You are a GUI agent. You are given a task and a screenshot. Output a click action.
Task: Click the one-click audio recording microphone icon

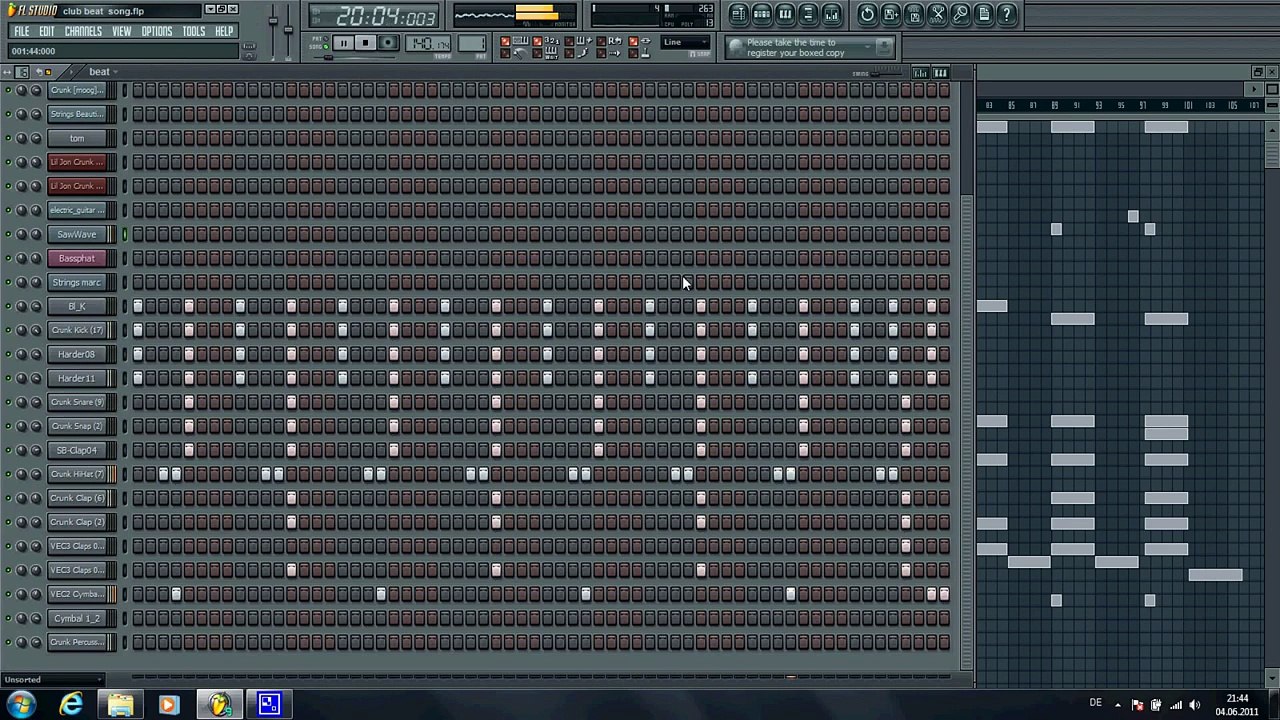coord(961,14)
